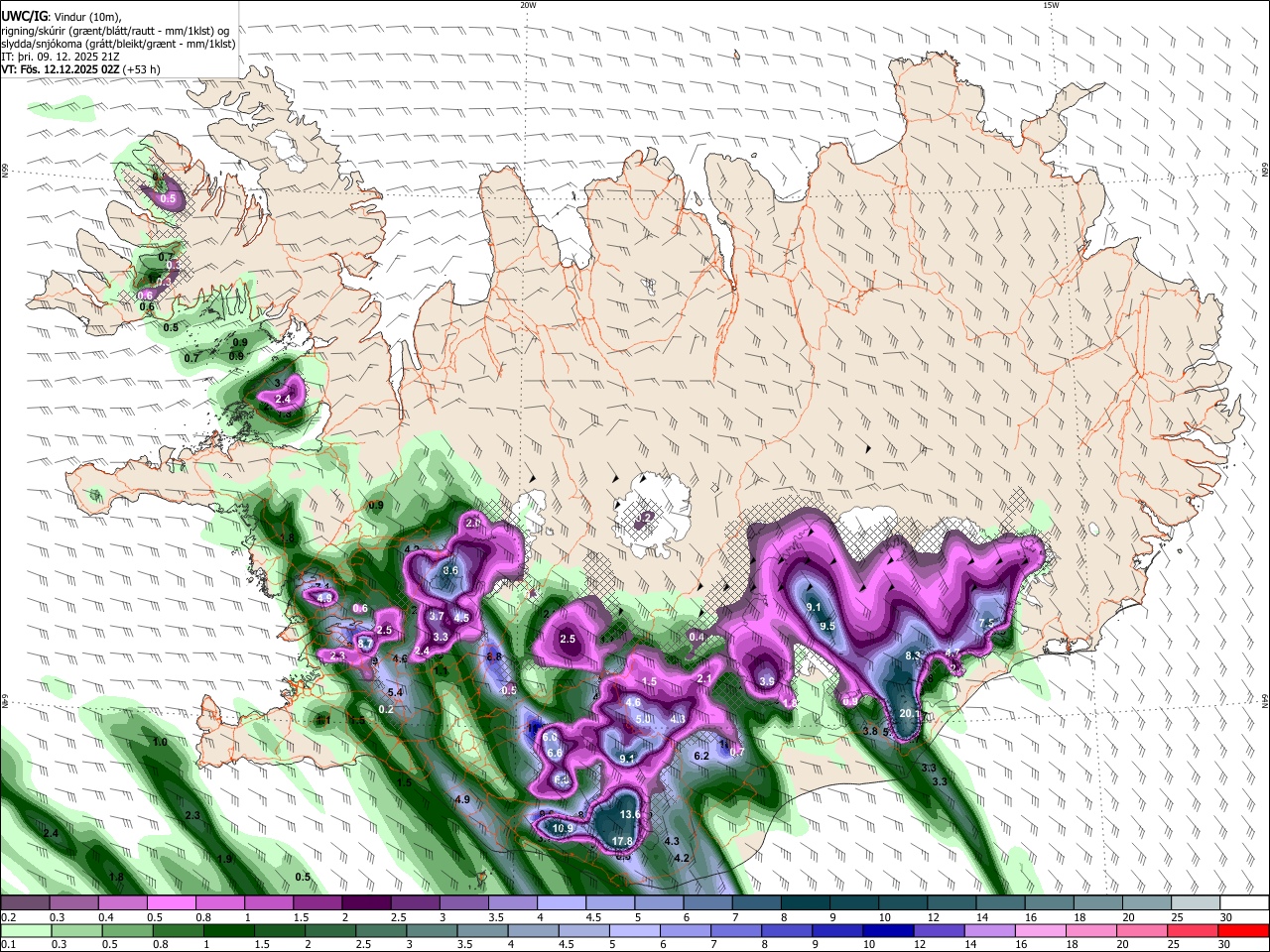Screen dimensions: 1270x952
Task: Click the 3.9 precipitation value on the map
Action: (767, 682)
